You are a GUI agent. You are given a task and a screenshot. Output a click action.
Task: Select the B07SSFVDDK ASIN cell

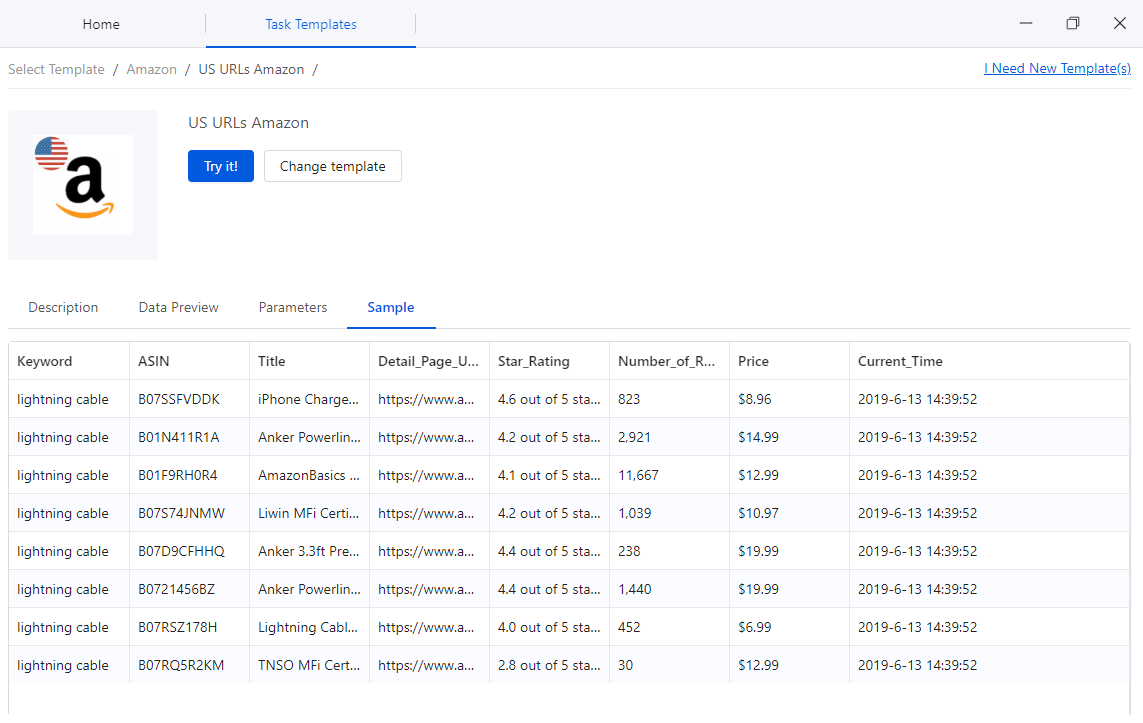(179, 399)
